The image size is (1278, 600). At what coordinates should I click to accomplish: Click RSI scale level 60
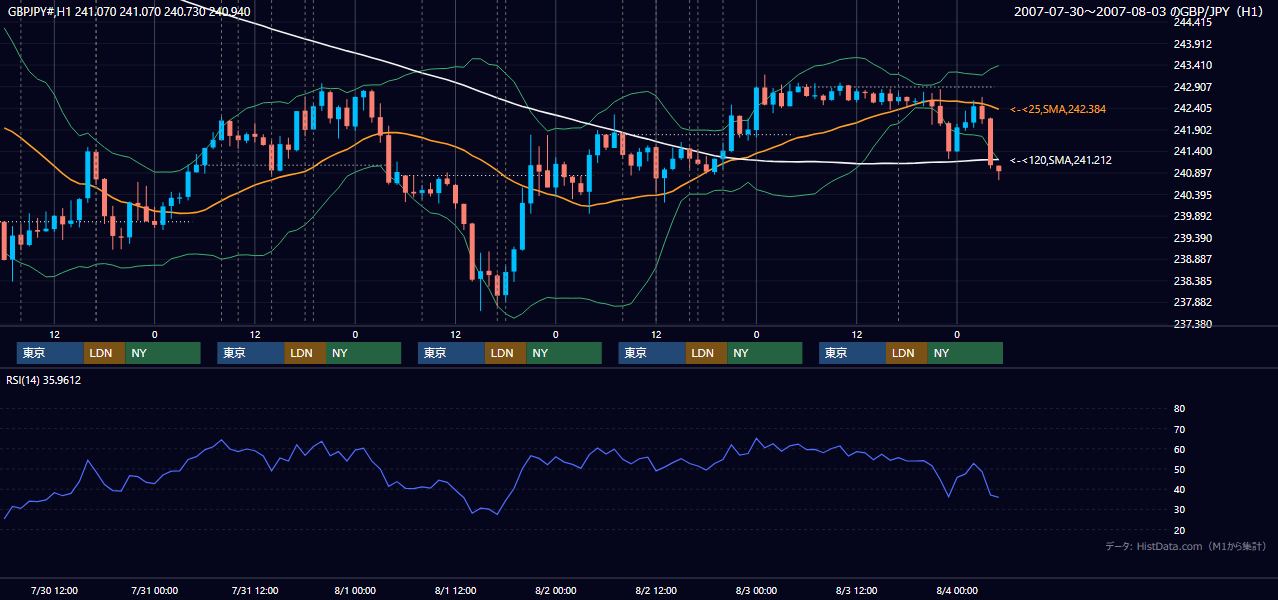pyautogui.click(x=1179, y=449)
